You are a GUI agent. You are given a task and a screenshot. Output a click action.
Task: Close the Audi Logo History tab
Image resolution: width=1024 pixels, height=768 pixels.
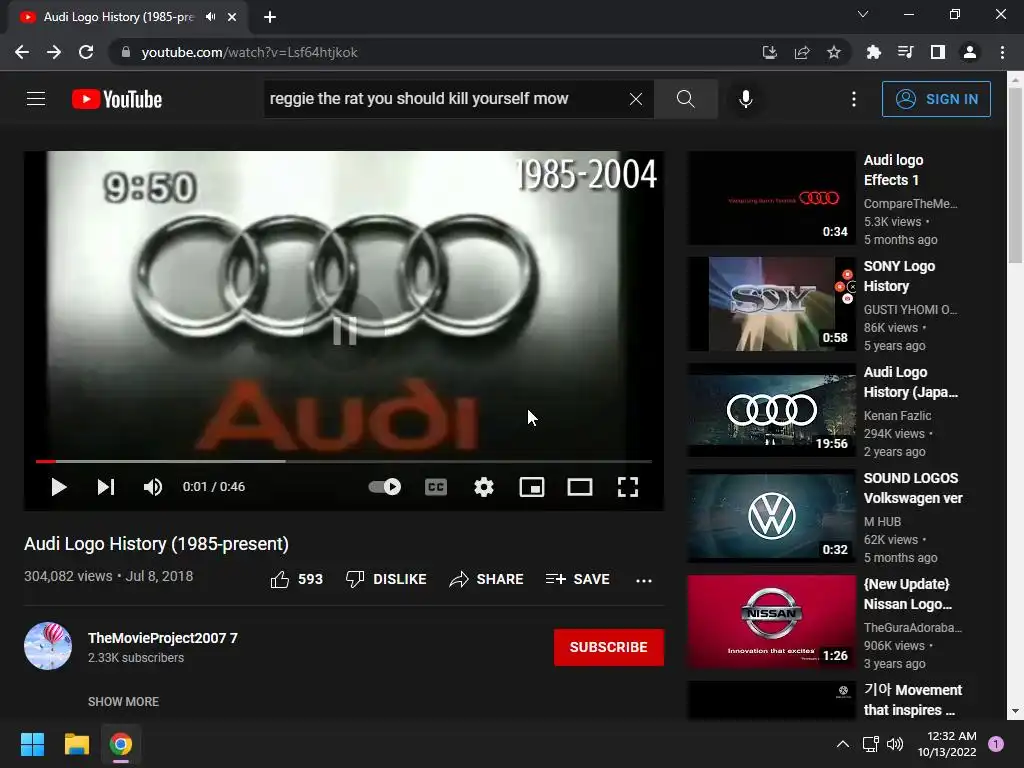[232, 17]
